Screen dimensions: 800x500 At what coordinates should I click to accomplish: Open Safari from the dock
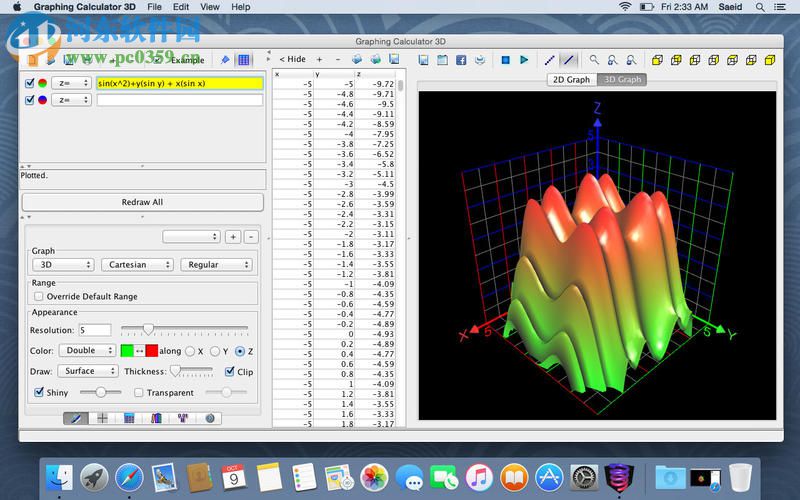(x=129, y=478)
